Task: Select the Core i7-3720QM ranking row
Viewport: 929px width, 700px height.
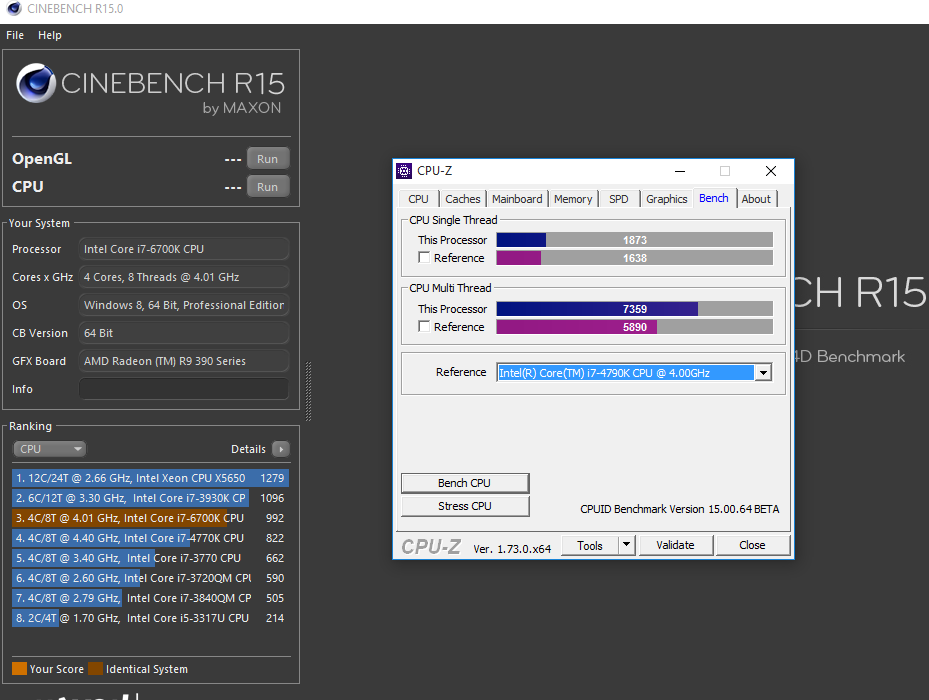Action: [150, 578]
